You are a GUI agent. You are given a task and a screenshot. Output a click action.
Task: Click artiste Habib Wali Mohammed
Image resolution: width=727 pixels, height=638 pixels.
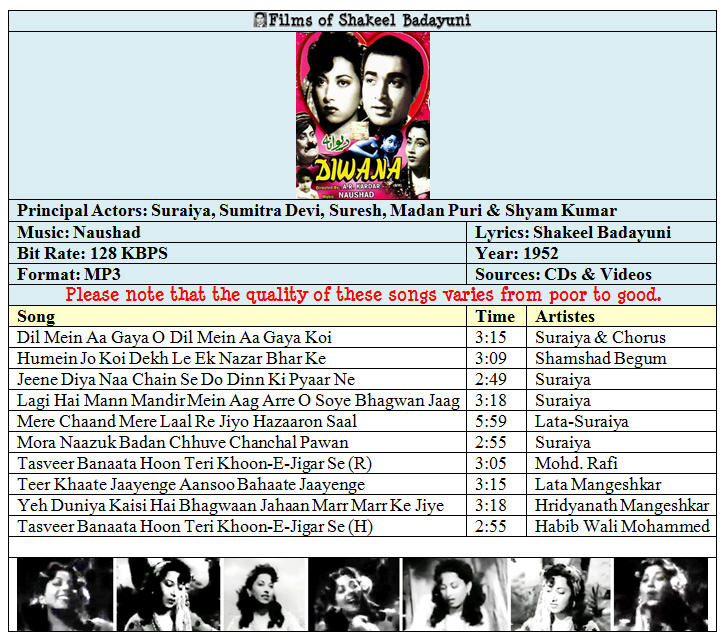click(x=622, y=527)
